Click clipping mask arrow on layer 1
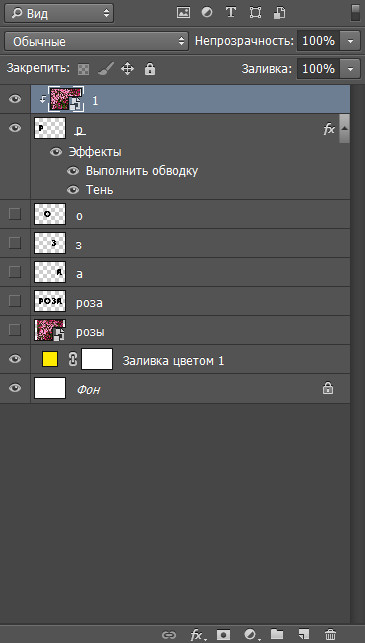The image size is (365, 643). 43,99
